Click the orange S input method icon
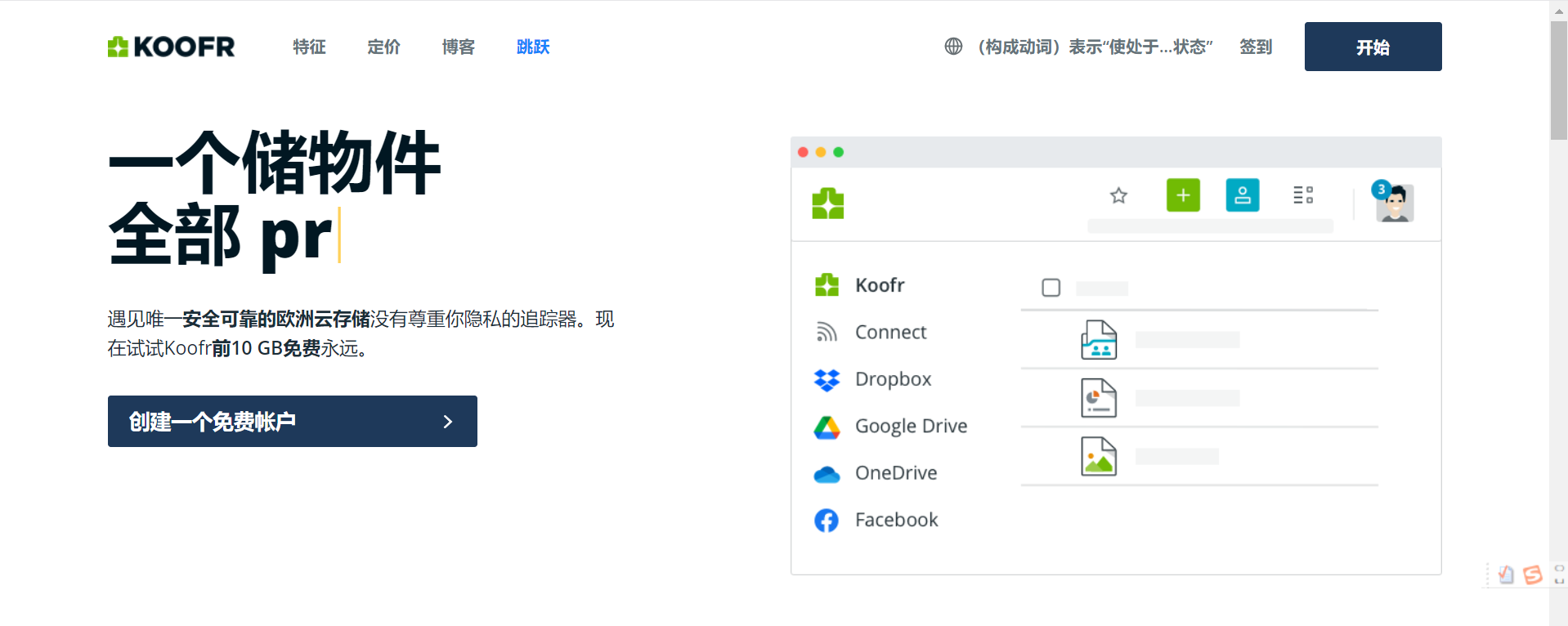Viewport: 1568px width, 626px height. [1533, 575]
